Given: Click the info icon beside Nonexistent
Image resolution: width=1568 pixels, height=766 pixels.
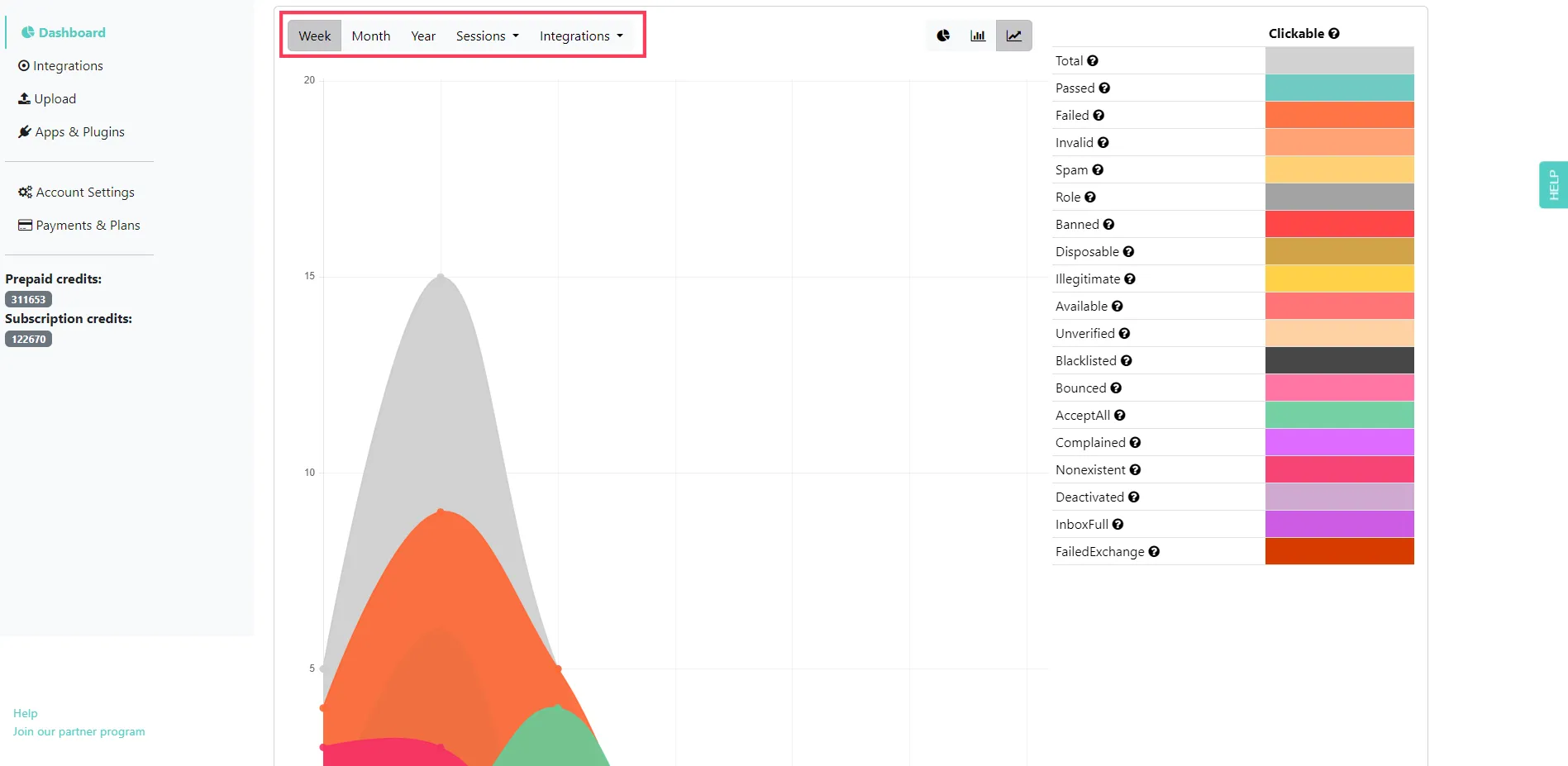Looking at the screenshot, I should pos(1135,469).
